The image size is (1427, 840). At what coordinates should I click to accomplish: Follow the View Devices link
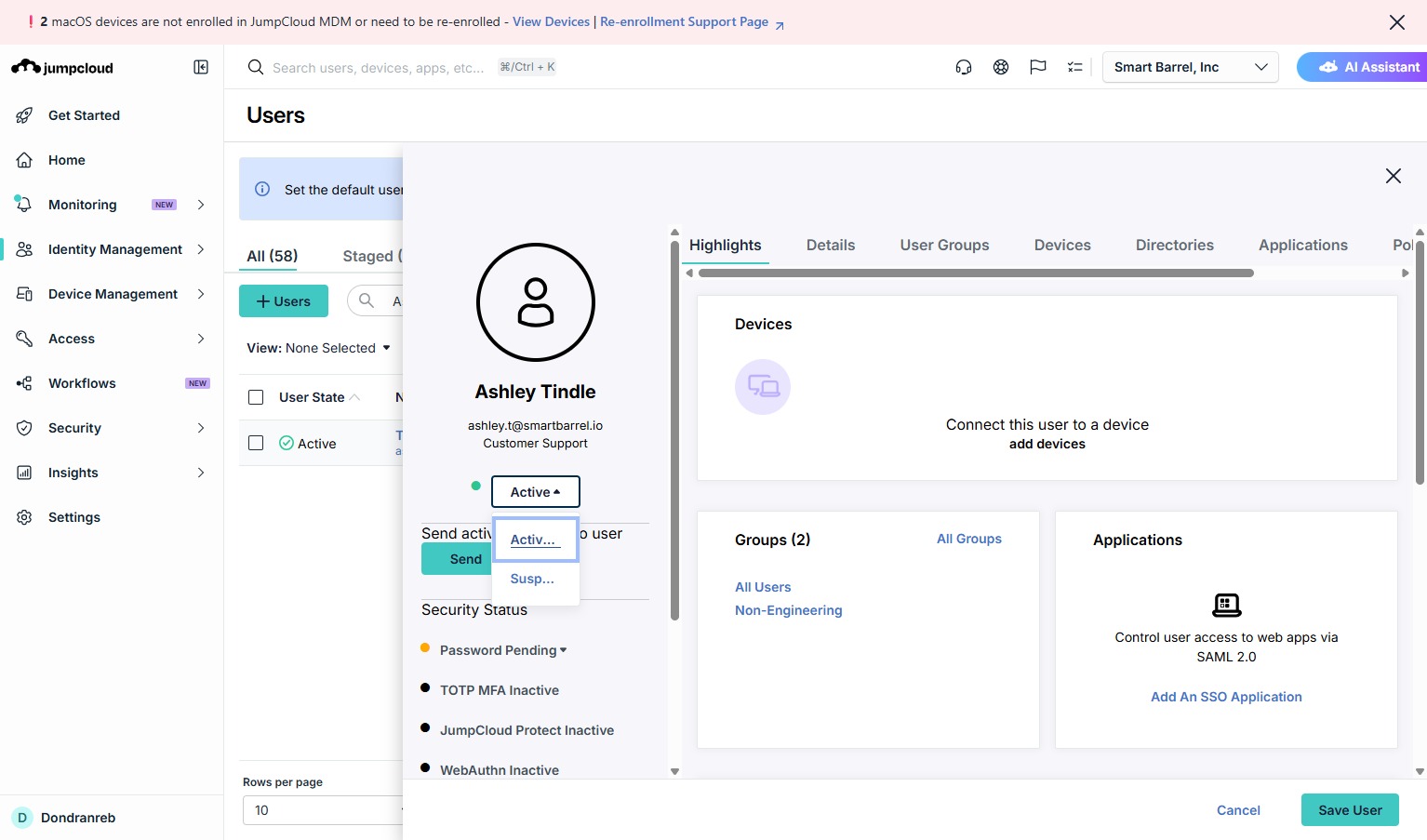552,21
